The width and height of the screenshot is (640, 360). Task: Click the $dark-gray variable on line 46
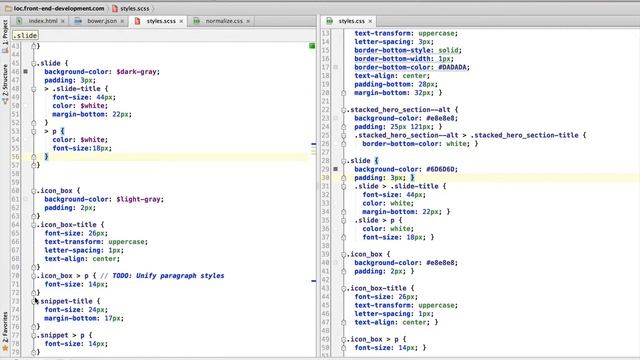pos(137,72)
